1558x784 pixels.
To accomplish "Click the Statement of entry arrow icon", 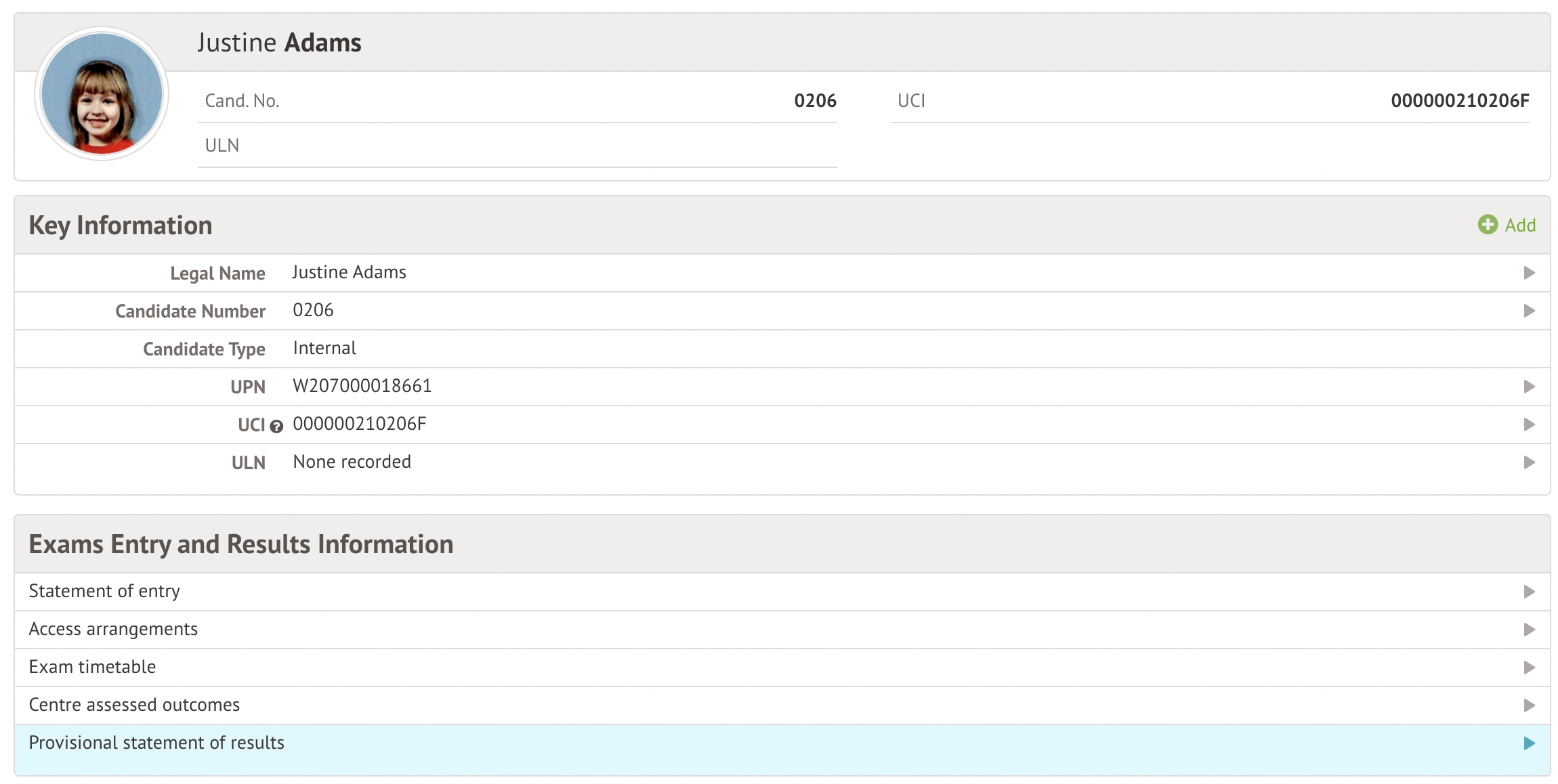I will coord(1529,592).
